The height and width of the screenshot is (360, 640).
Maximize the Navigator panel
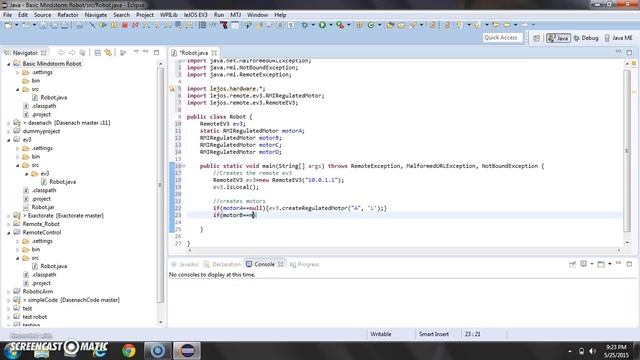tap(156, 52)
